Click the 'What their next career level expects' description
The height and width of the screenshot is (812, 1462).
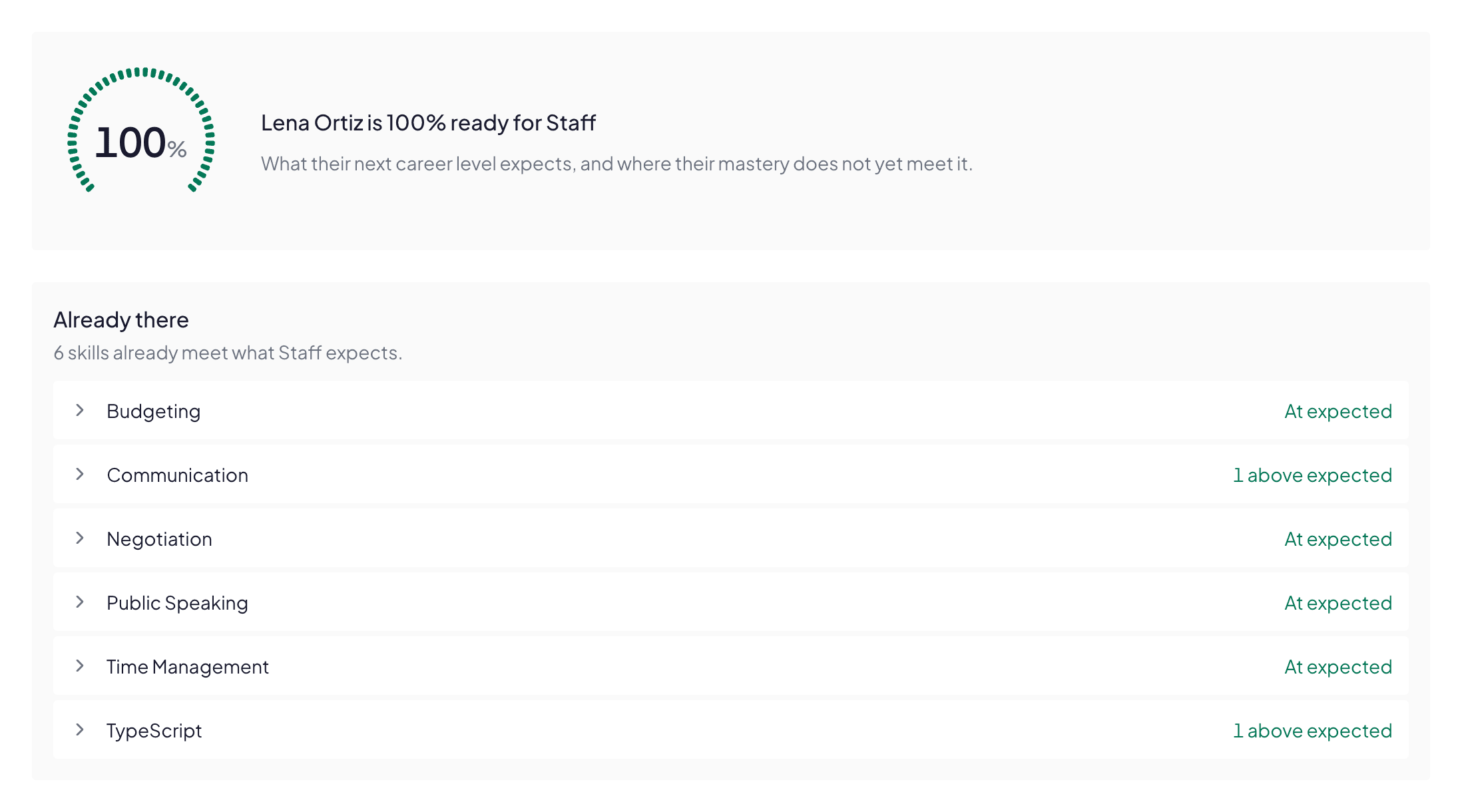pyautogui.click(x=616, y=164)
